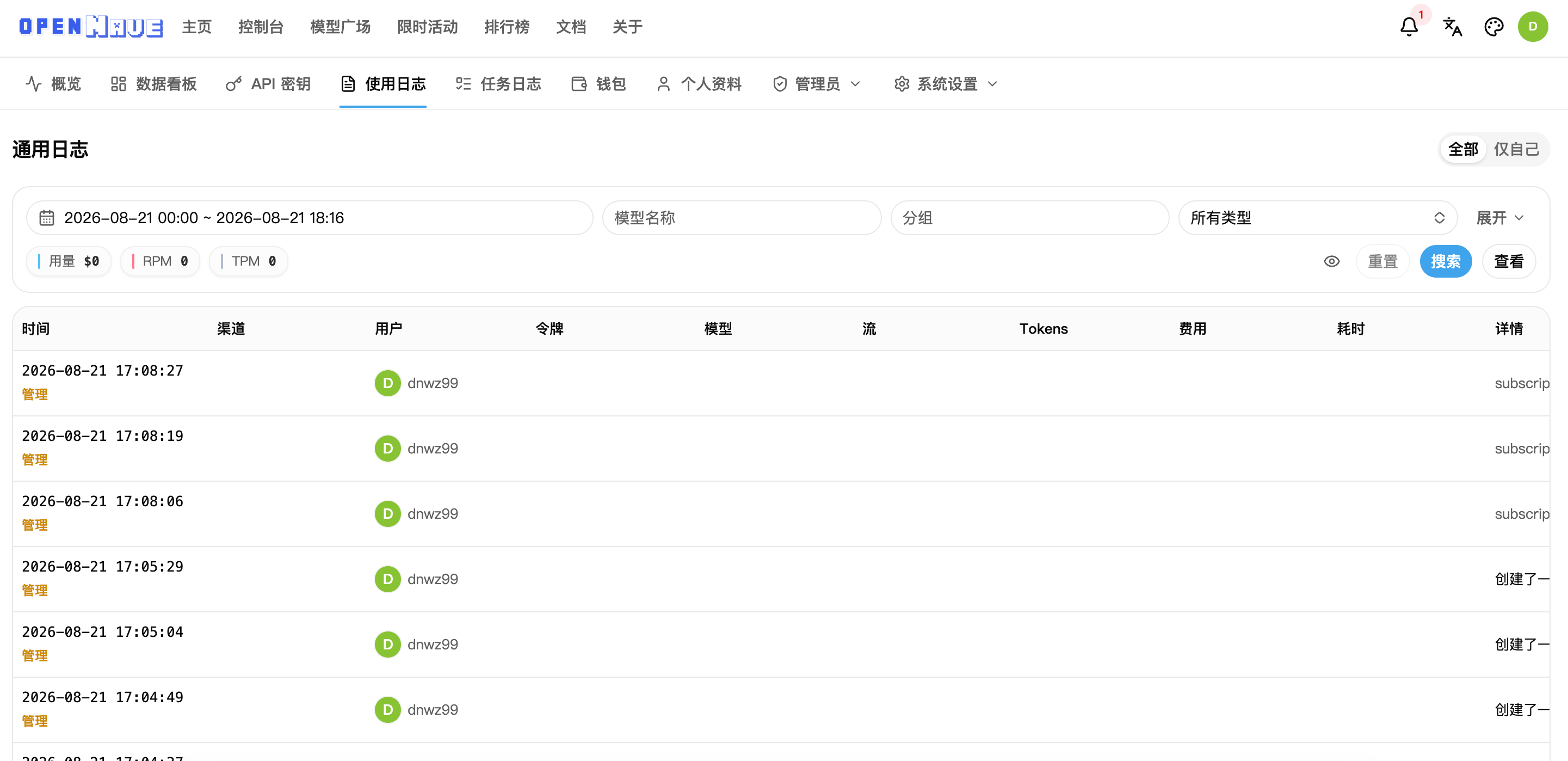Click the 数据看板 grid icon
1568x761 pixels.
[119, 84]
